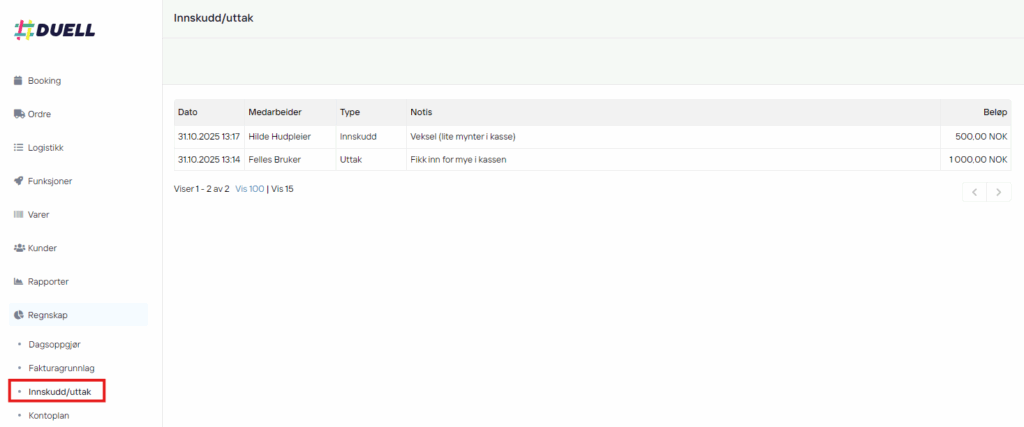1024x427 pixels.
Task: Open Kontoplan submenu item
Action: click(x=49, y=415)
